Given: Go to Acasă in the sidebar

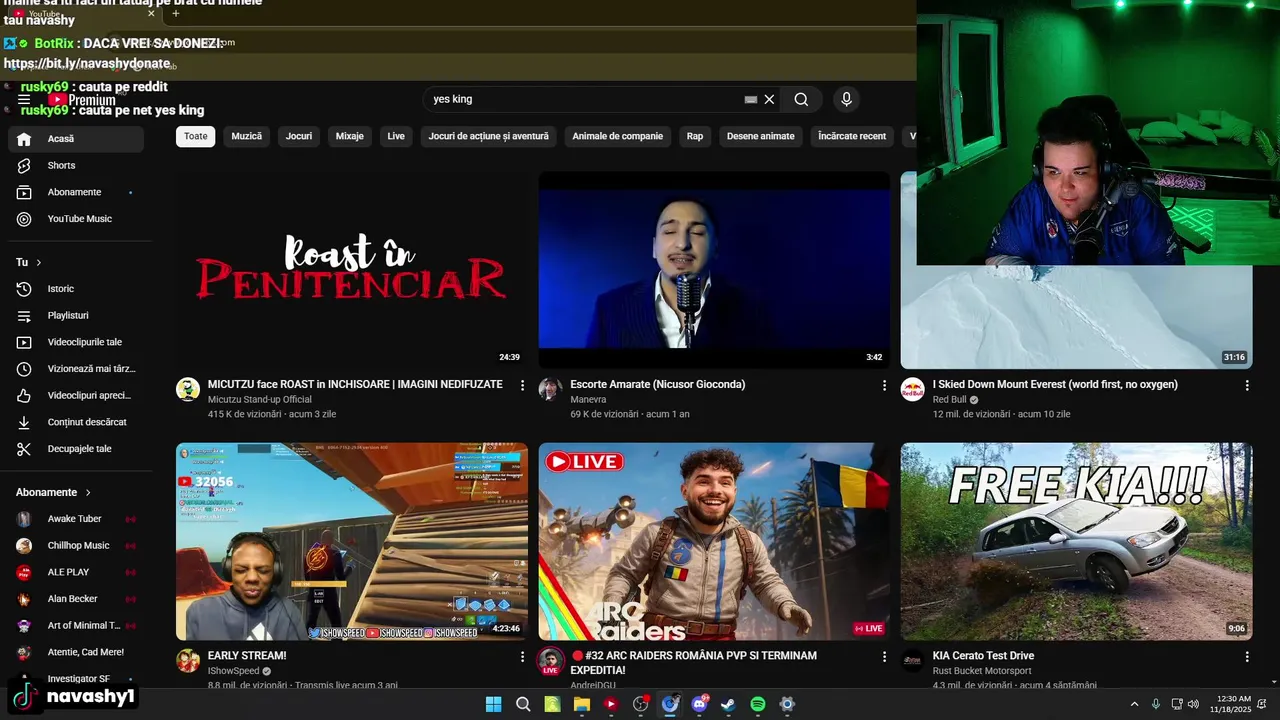Looking at the screenshot, I should (76, 139).
